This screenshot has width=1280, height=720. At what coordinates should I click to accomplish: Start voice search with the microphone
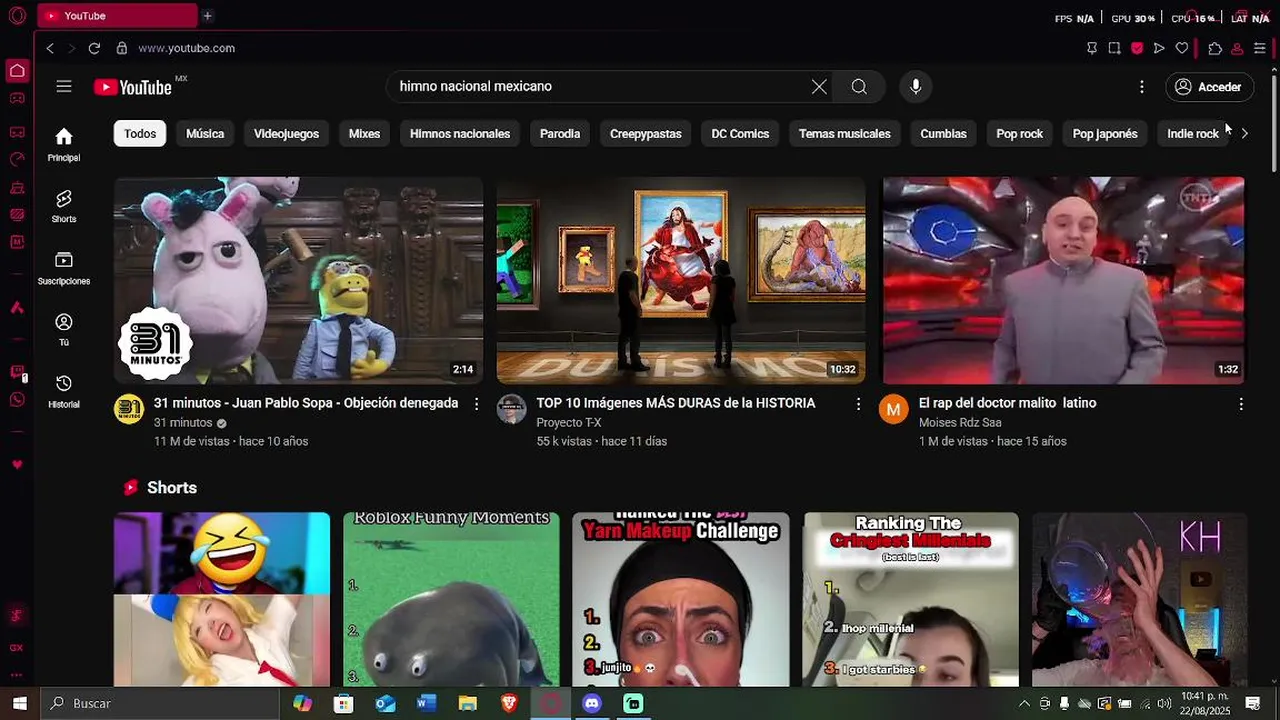[x=915, y=87]
